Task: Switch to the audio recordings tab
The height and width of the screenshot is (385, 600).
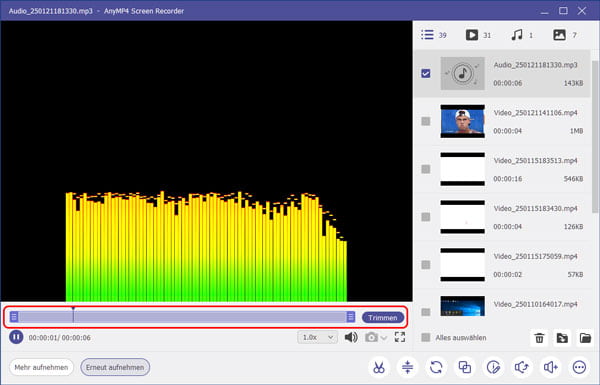Action: pos(522,35)
